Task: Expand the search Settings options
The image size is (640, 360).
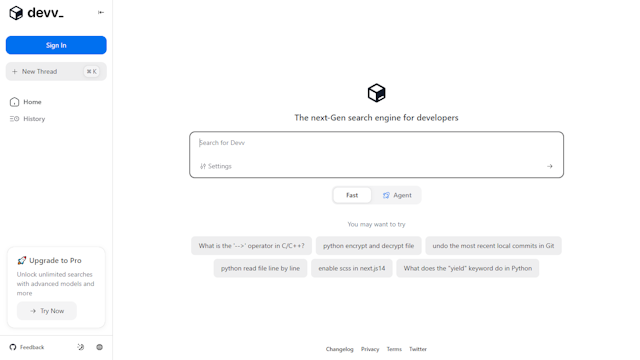Action: pyautogui.click(x=216, y=166)
